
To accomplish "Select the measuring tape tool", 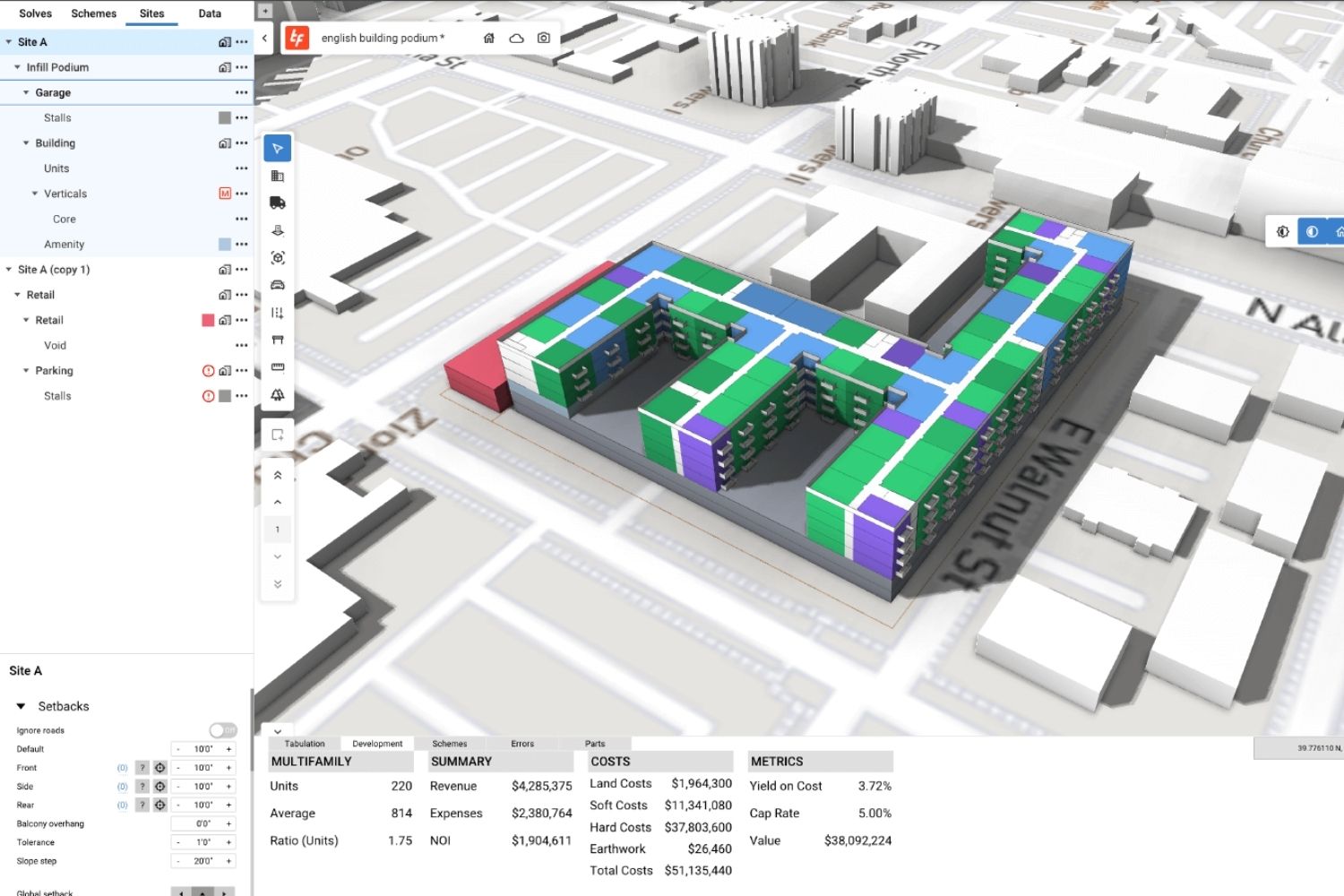I will (x=278, y=365).
